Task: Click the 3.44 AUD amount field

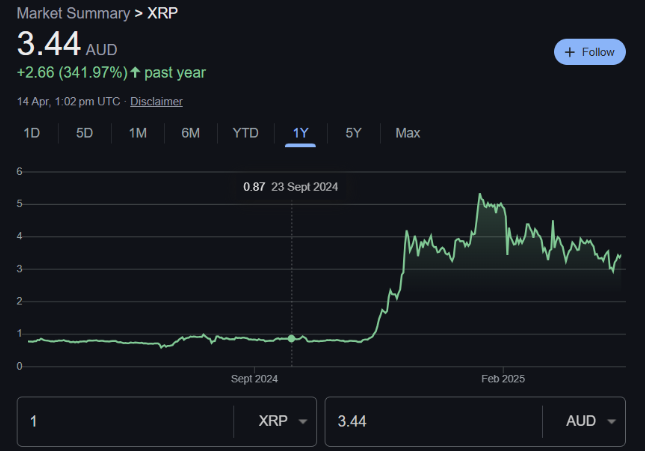Action: click(x=434, y=421)
